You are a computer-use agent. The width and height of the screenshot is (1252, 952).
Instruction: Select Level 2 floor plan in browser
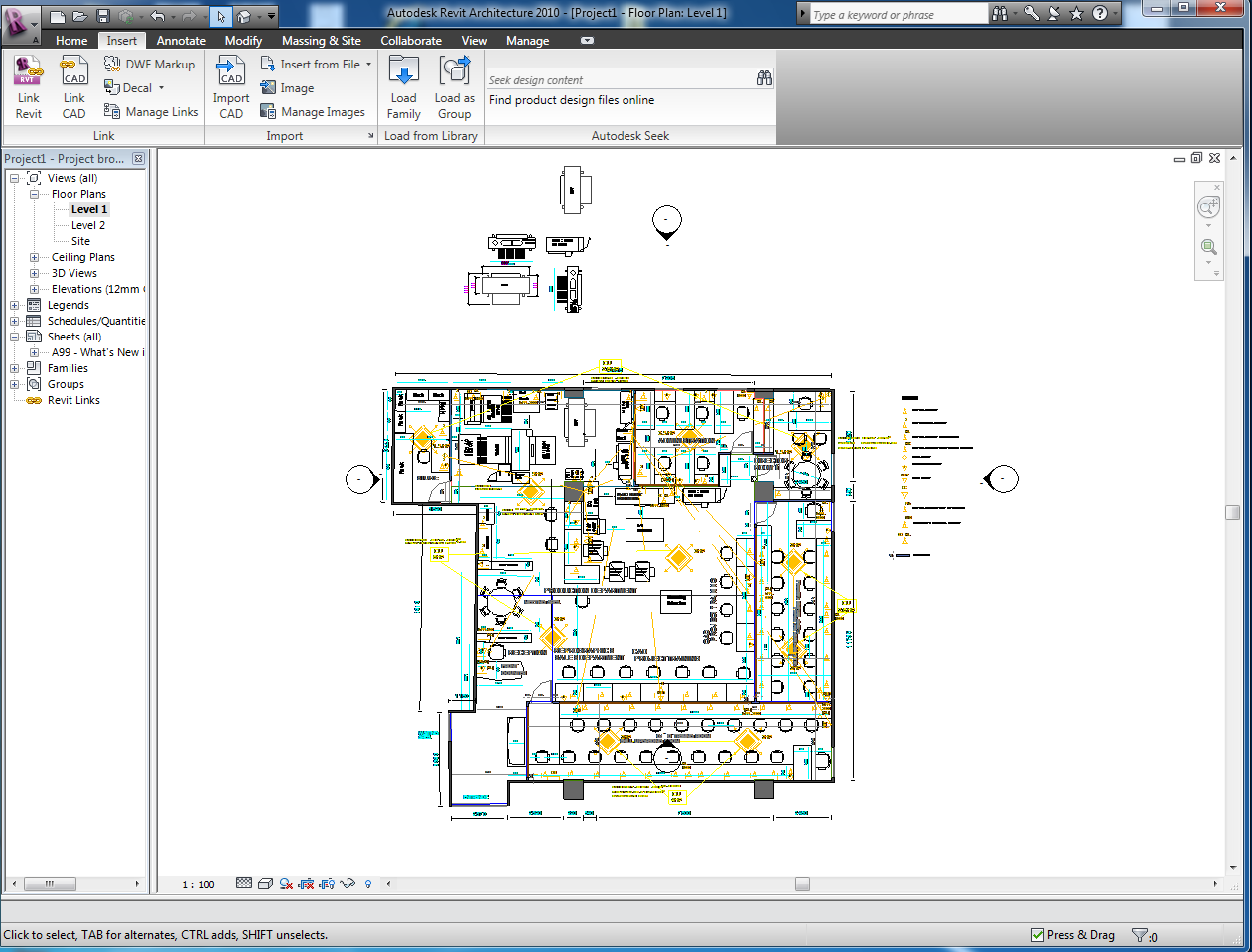(x=88, y=225)
